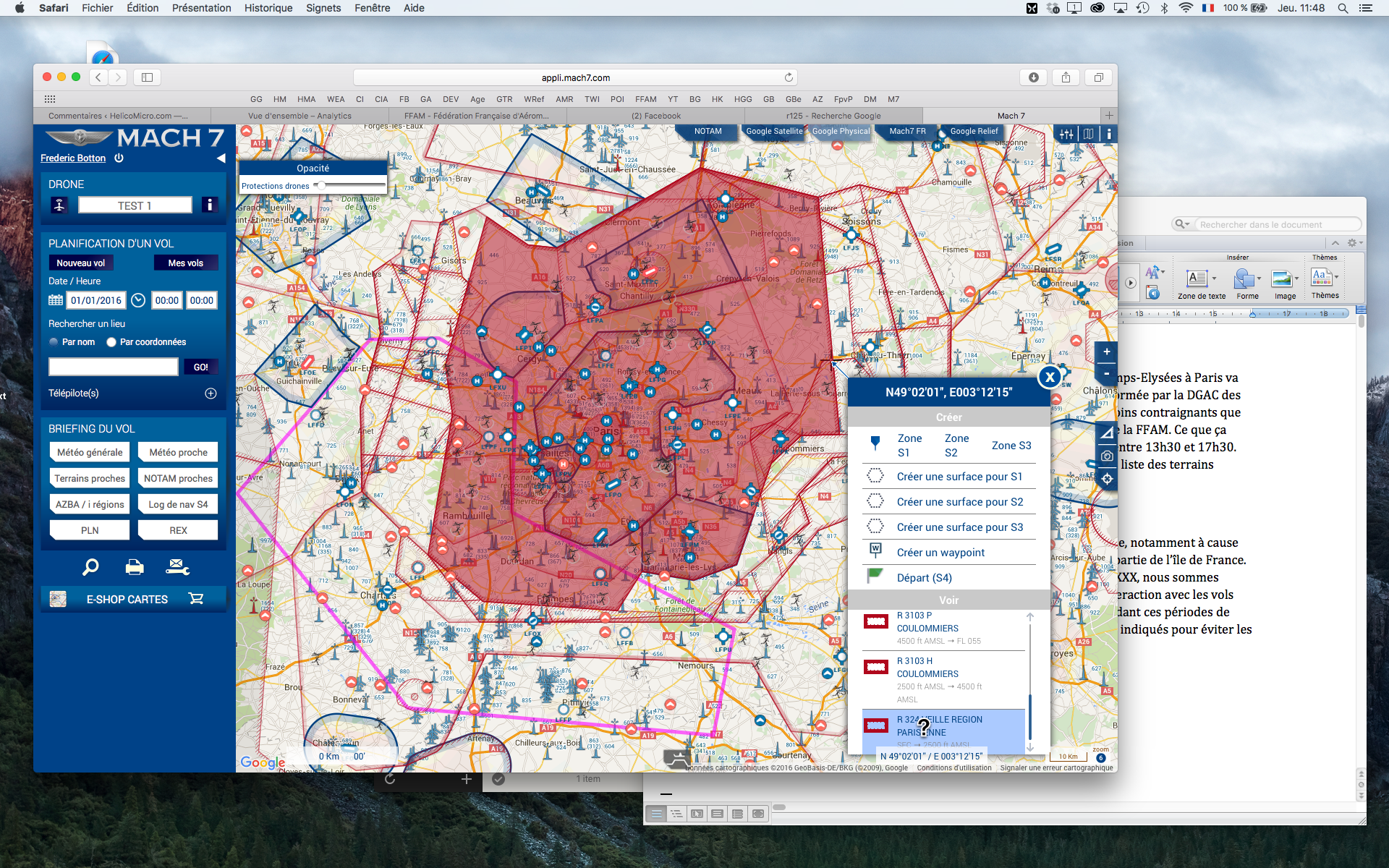Select the Par nom radio button
Image resolution: width=1389 pixels, height=868 pixels.
click(54, 342)
